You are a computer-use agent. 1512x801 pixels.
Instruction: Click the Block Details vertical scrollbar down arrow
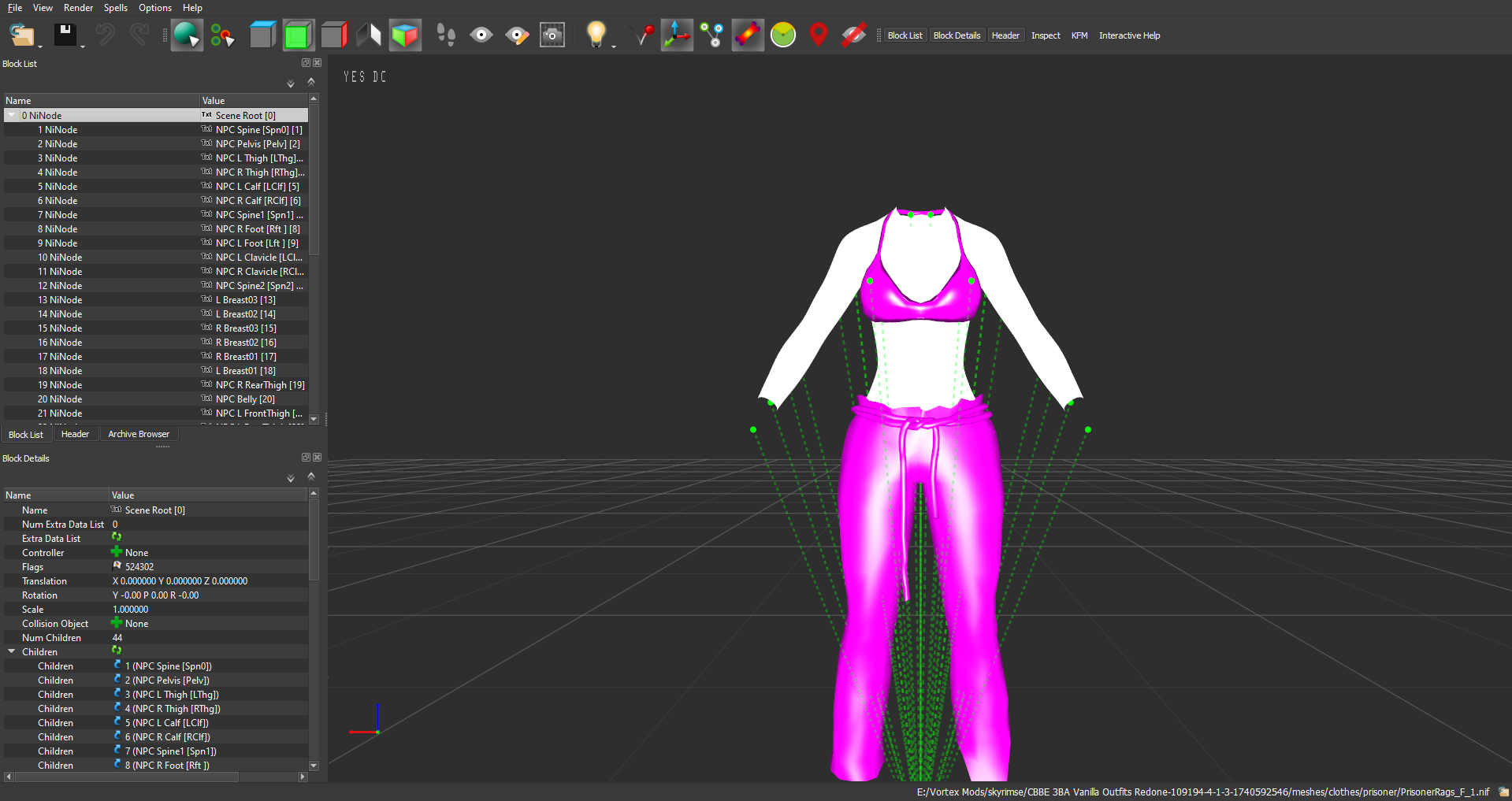pyautogui.click(x=314, y=766)
